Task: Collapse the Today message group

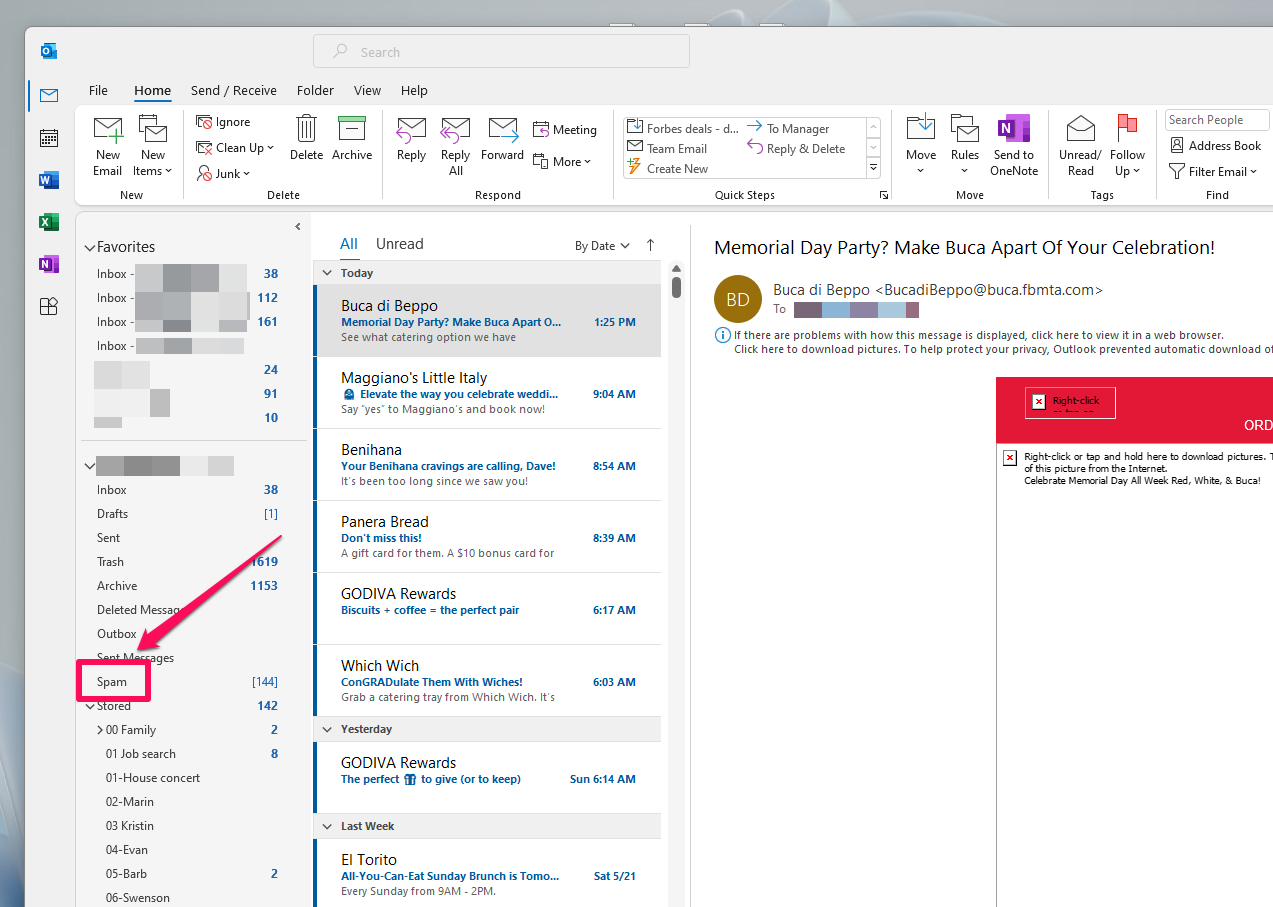Action: click(327, 272)
